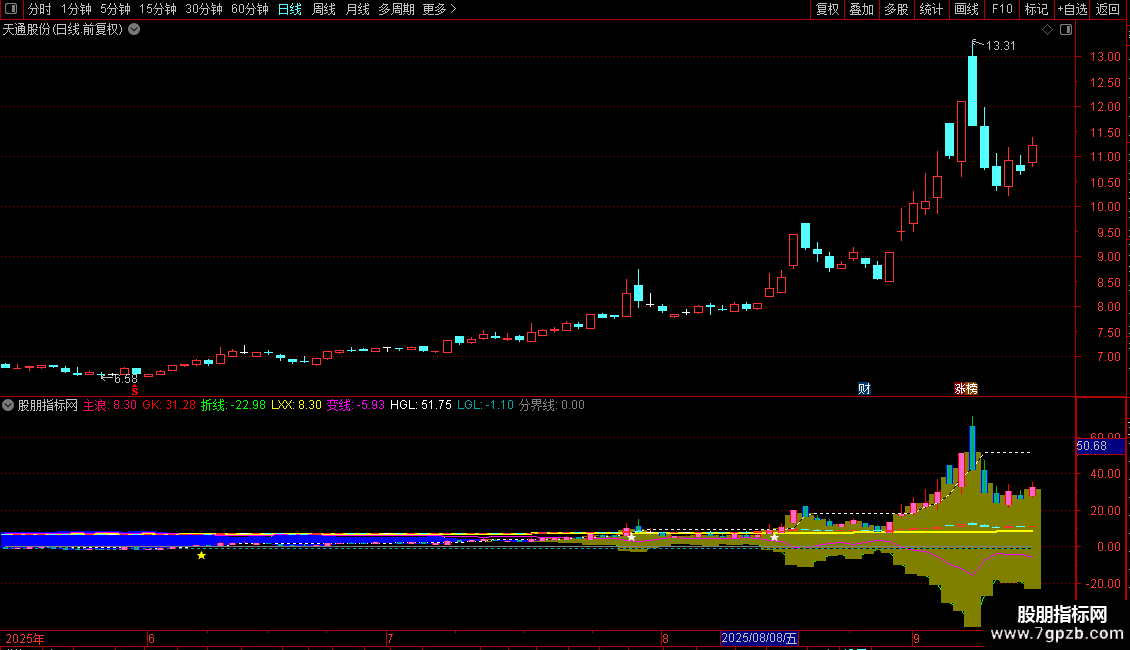
Task: Select the 15分钟 period tab
Action: tap(158, 9)
